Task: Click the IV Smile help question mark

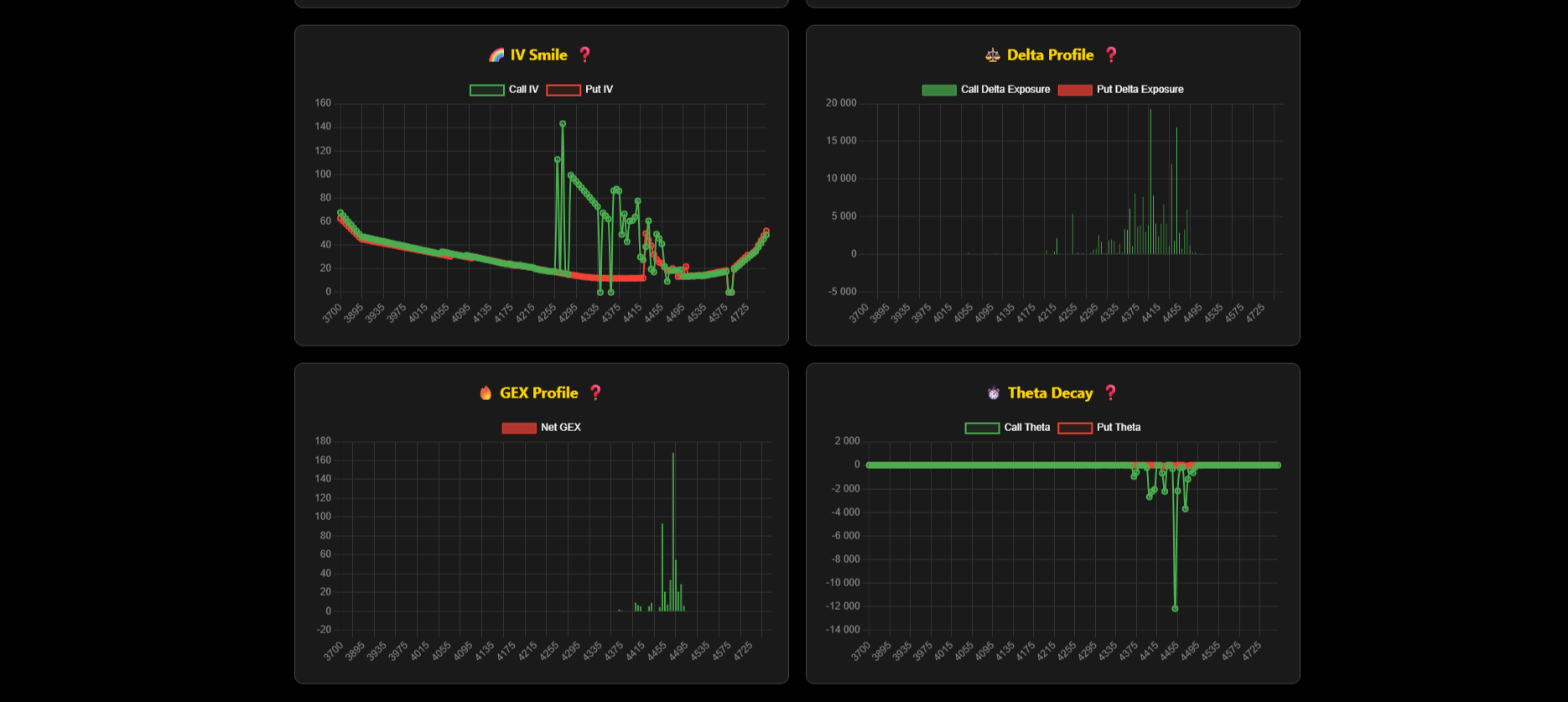Action: [x=585, y=55]
